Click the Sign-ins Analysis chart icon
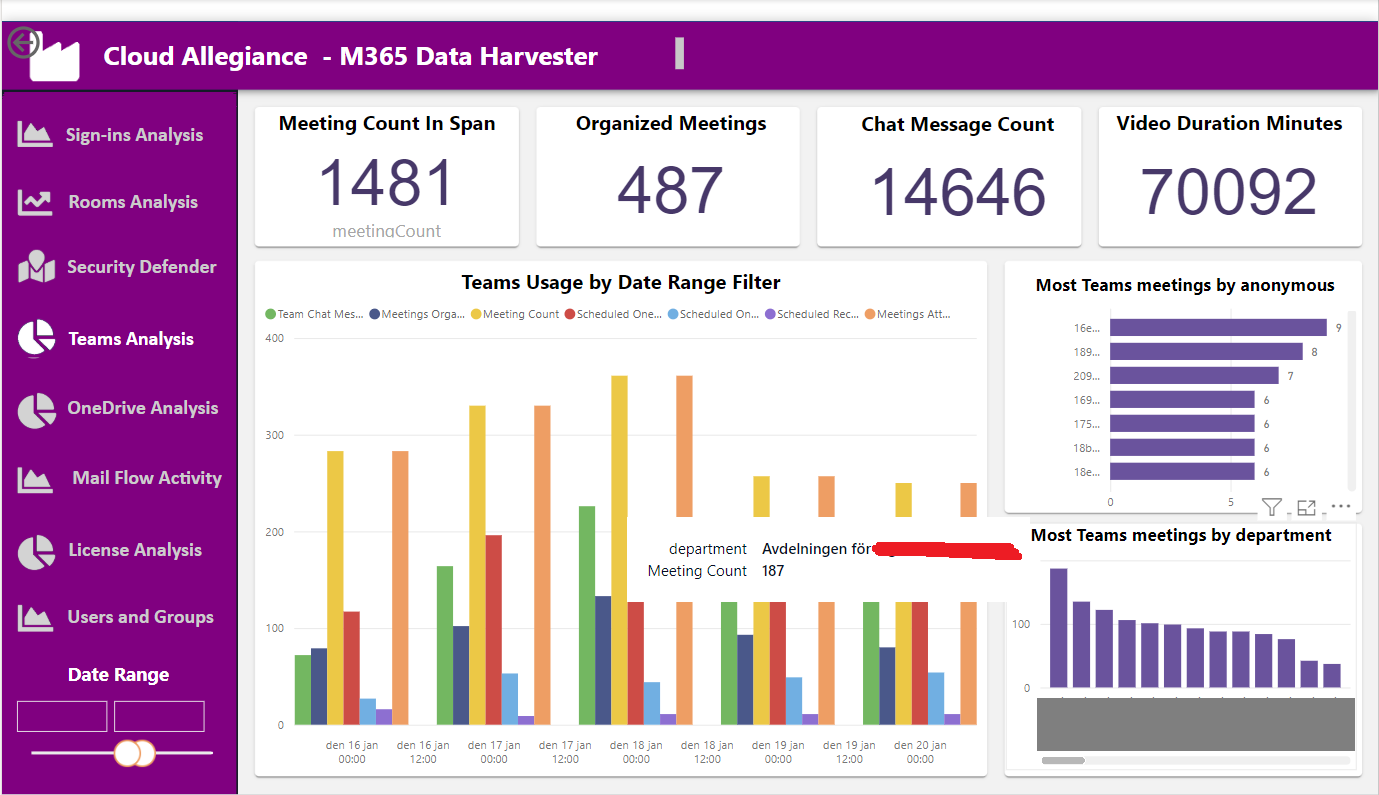Viewport: 1379px width, 795px height. [35, 134]
